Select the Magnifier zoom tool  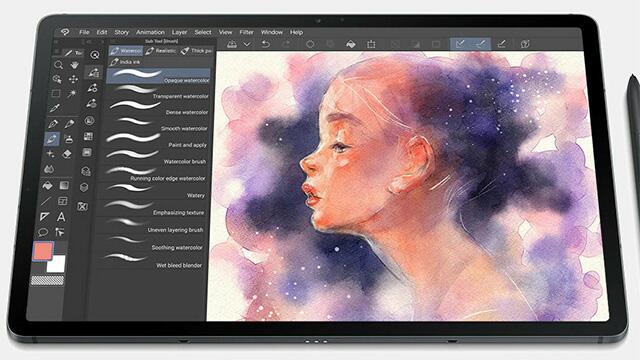tap(58, 65)
